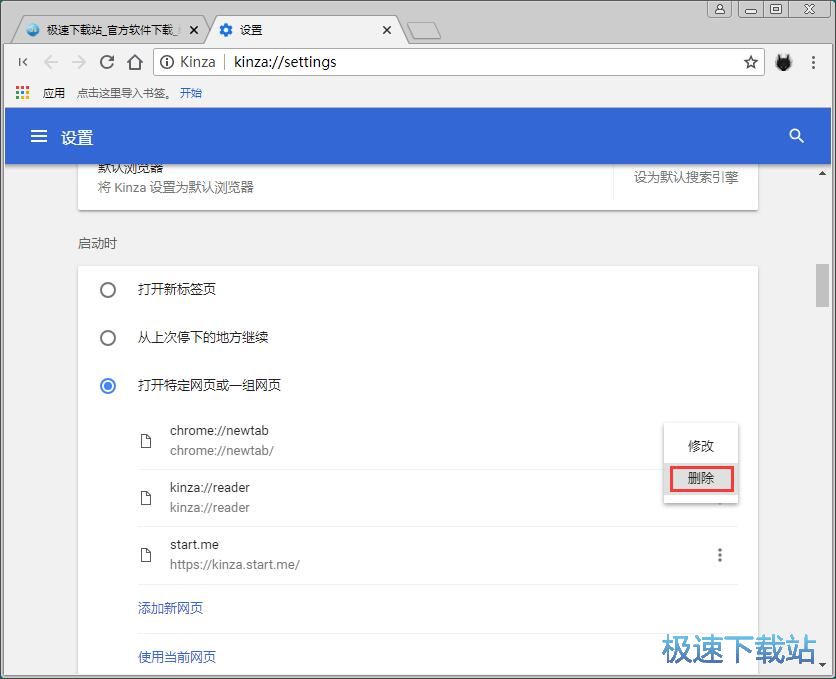Click the vertical scrollbar thumb
The width and height of the screenshot is (836, 679).
822,285
